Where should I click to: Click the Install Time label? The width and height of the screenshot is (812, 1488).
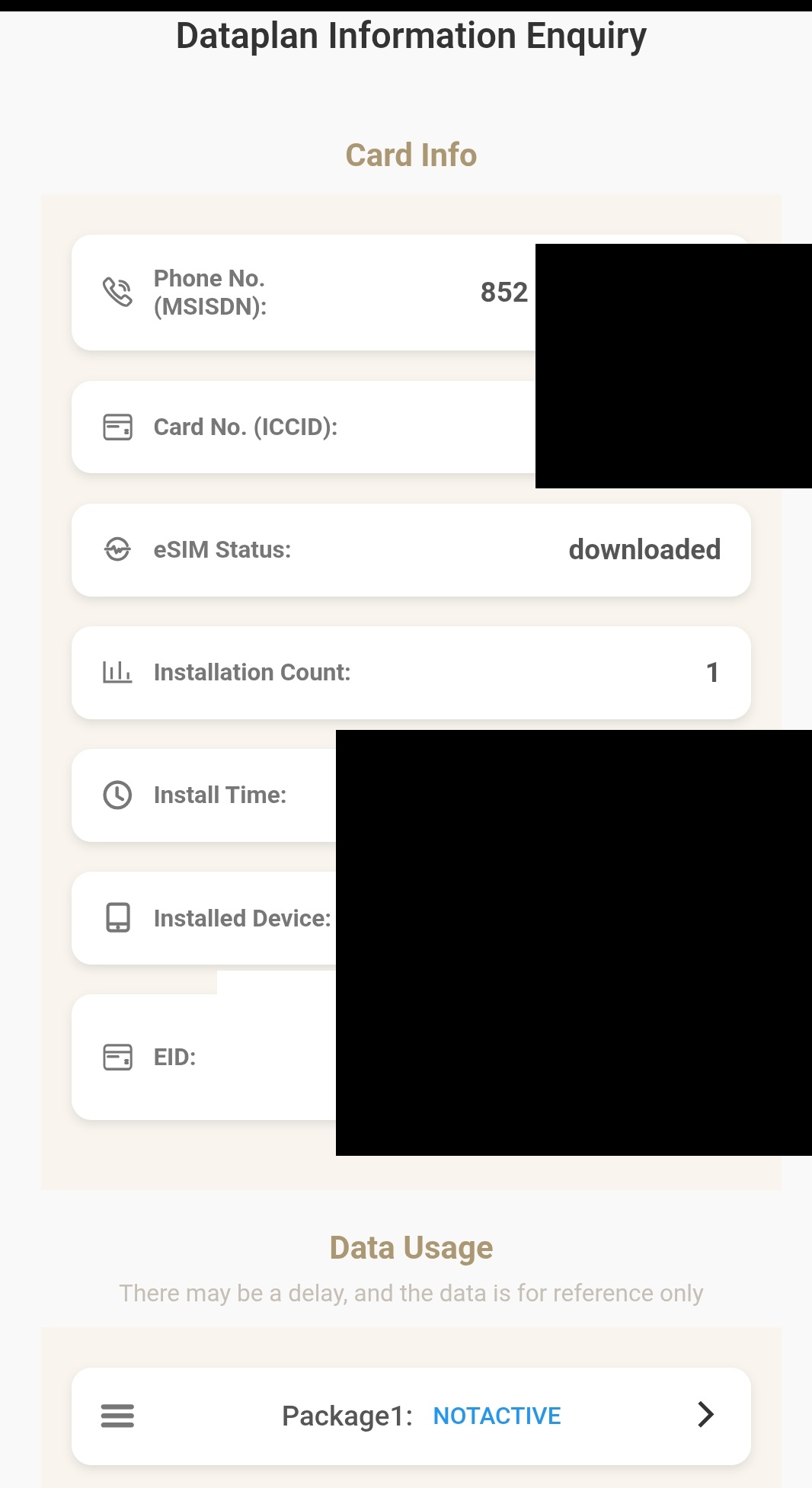click(220, 795)
